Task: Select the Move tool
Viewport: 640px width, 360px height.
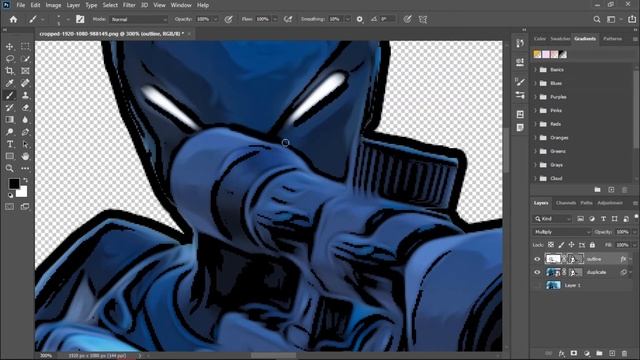Action: click(x=9, y=47)
